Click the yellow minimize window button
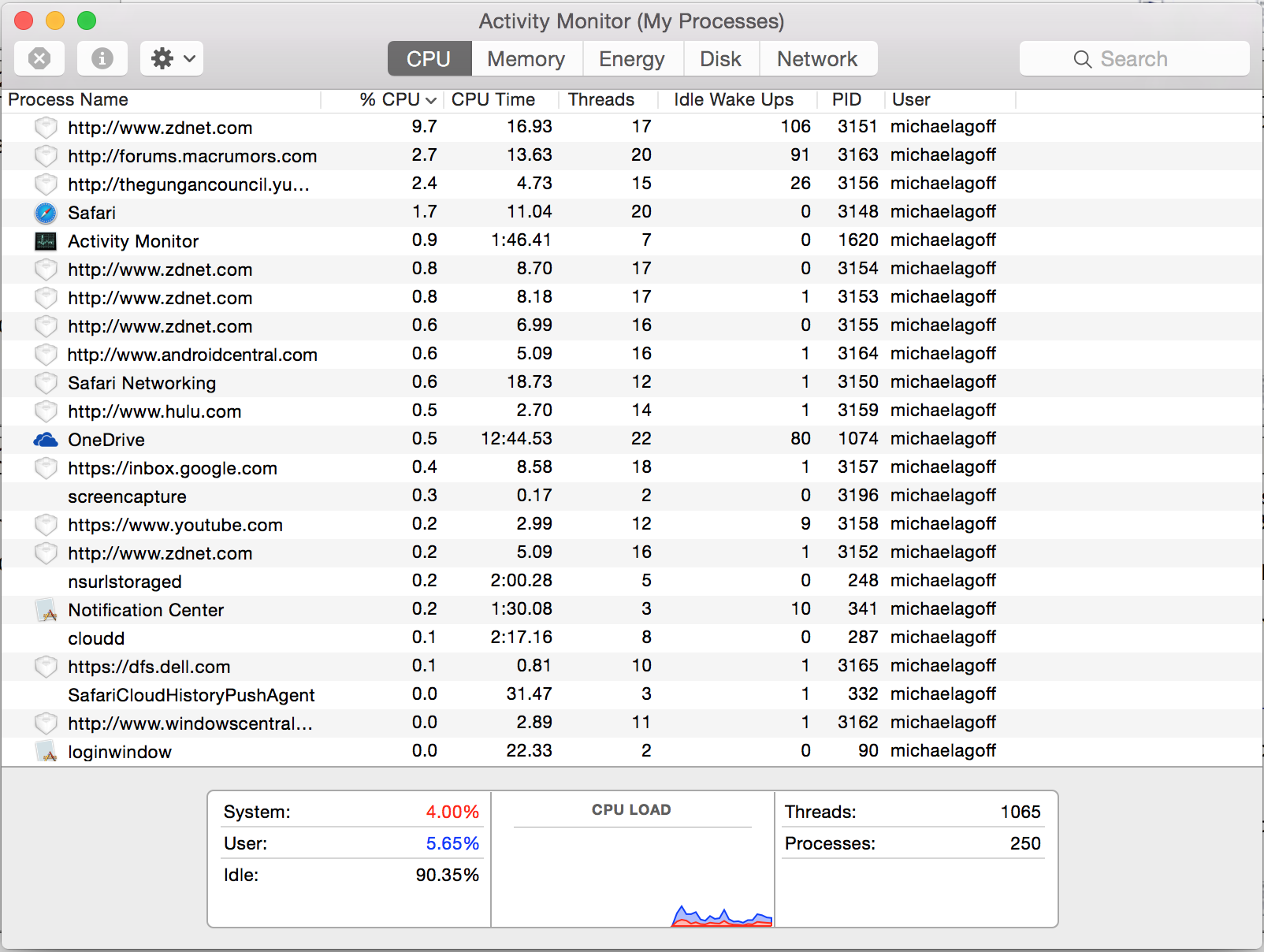Screen dimensions: 1264x952 click(55, 20)
